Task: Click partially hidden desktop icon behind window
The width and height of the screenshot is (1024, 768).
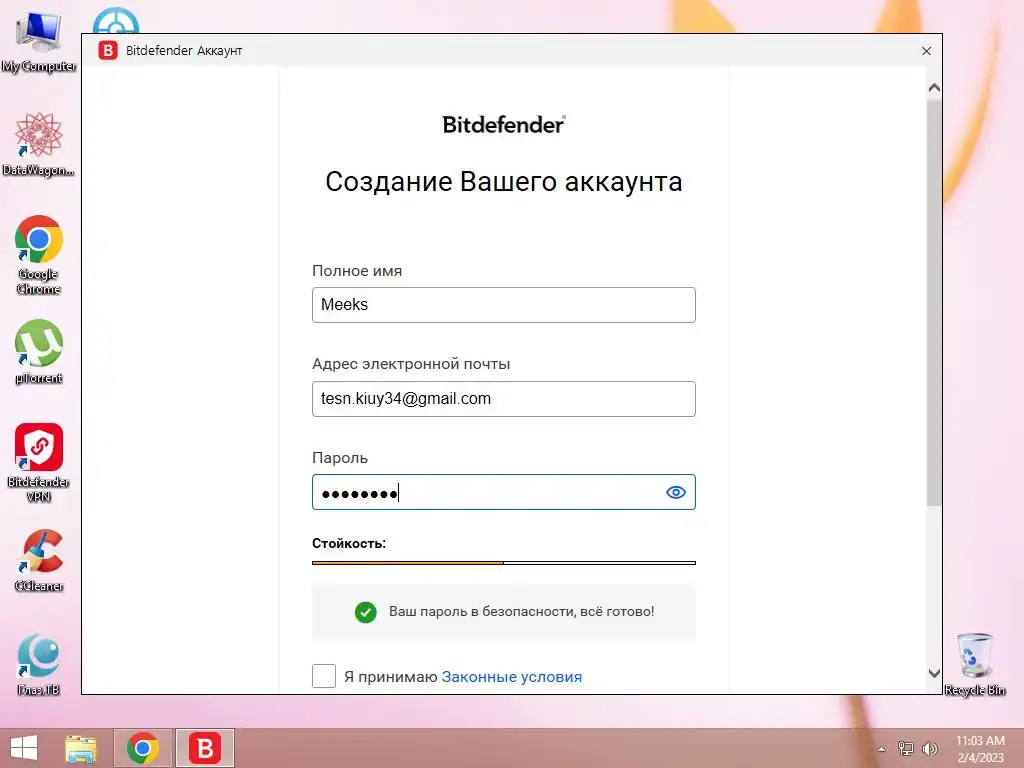Action: 116,21
